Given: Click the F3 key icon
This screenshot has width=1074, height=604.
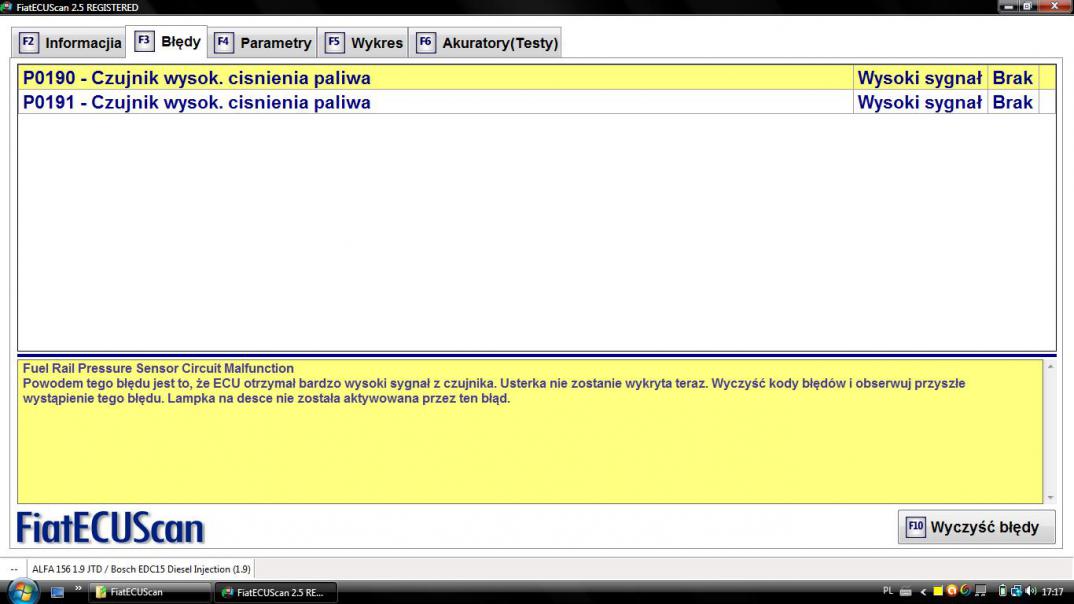Looking at the screenshot, I should click(x=143, y=40).
